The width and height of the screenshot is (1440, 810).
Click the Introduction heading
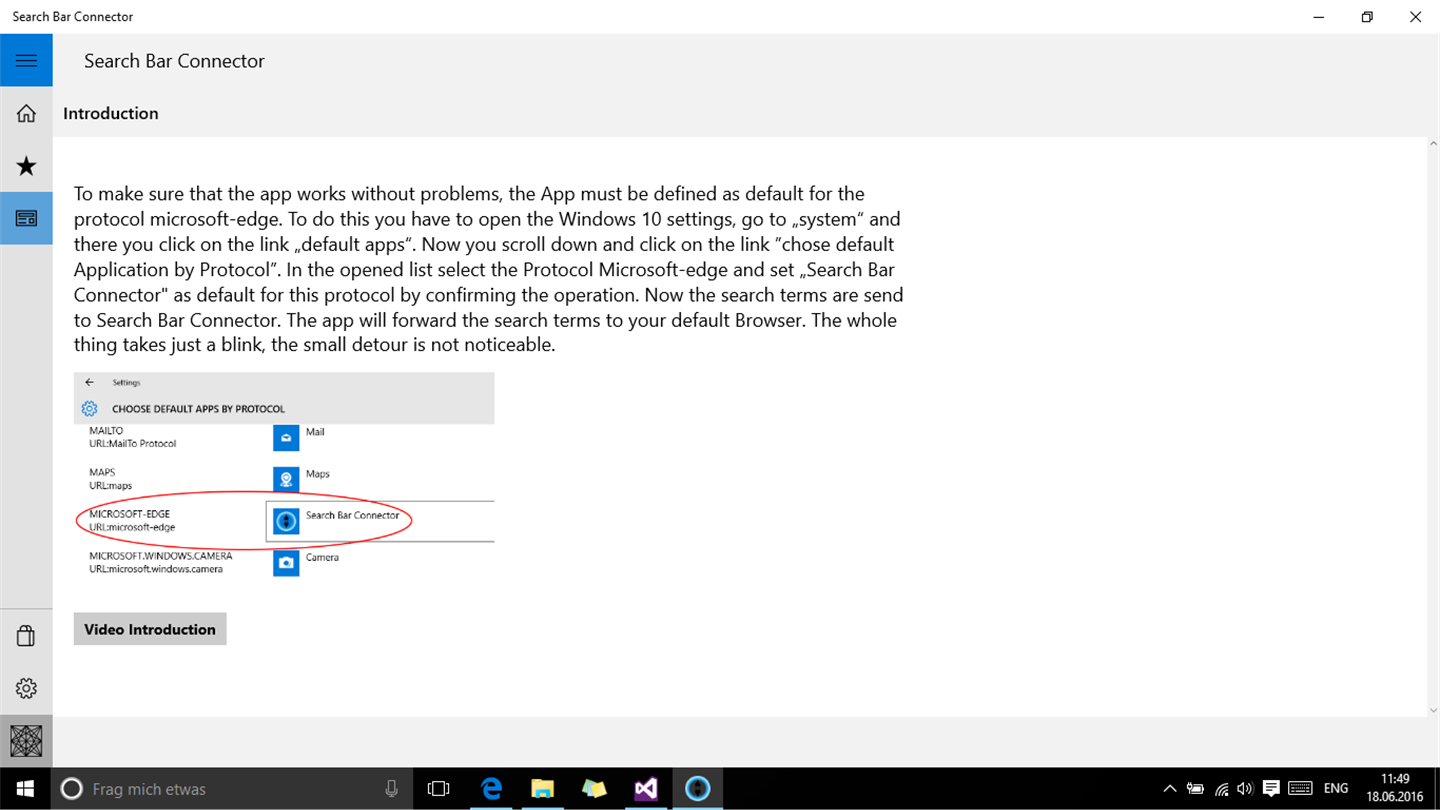click(111, 113)
